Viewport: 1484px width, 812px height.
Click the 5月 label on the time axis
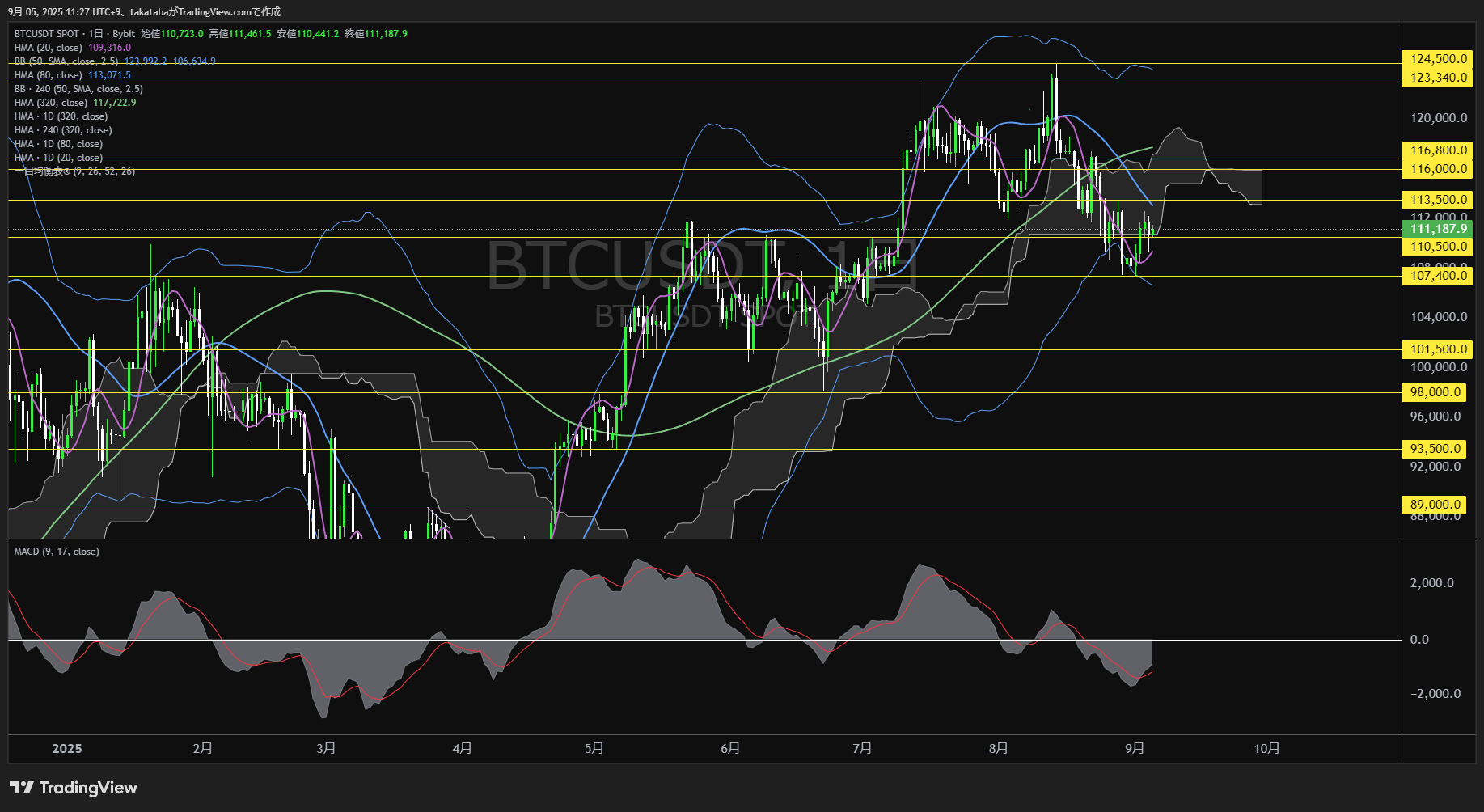pyautogui.click(x=594, y=749)
